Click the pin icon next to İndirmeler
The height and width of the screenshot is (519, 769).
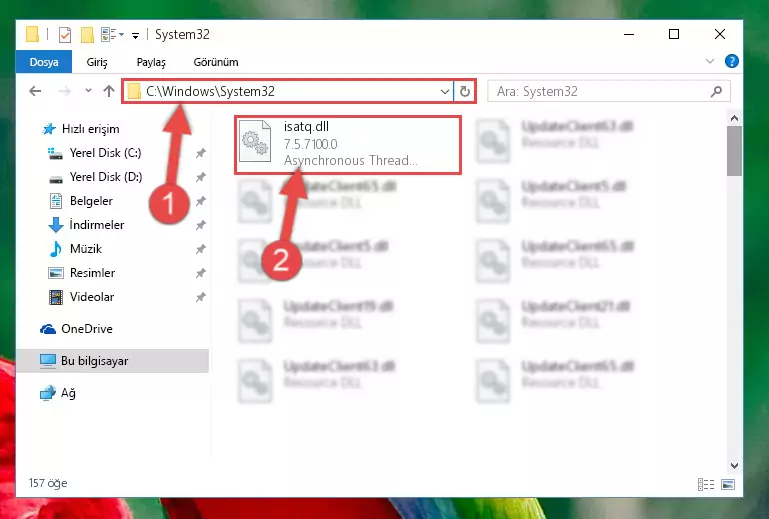(200, 225)
